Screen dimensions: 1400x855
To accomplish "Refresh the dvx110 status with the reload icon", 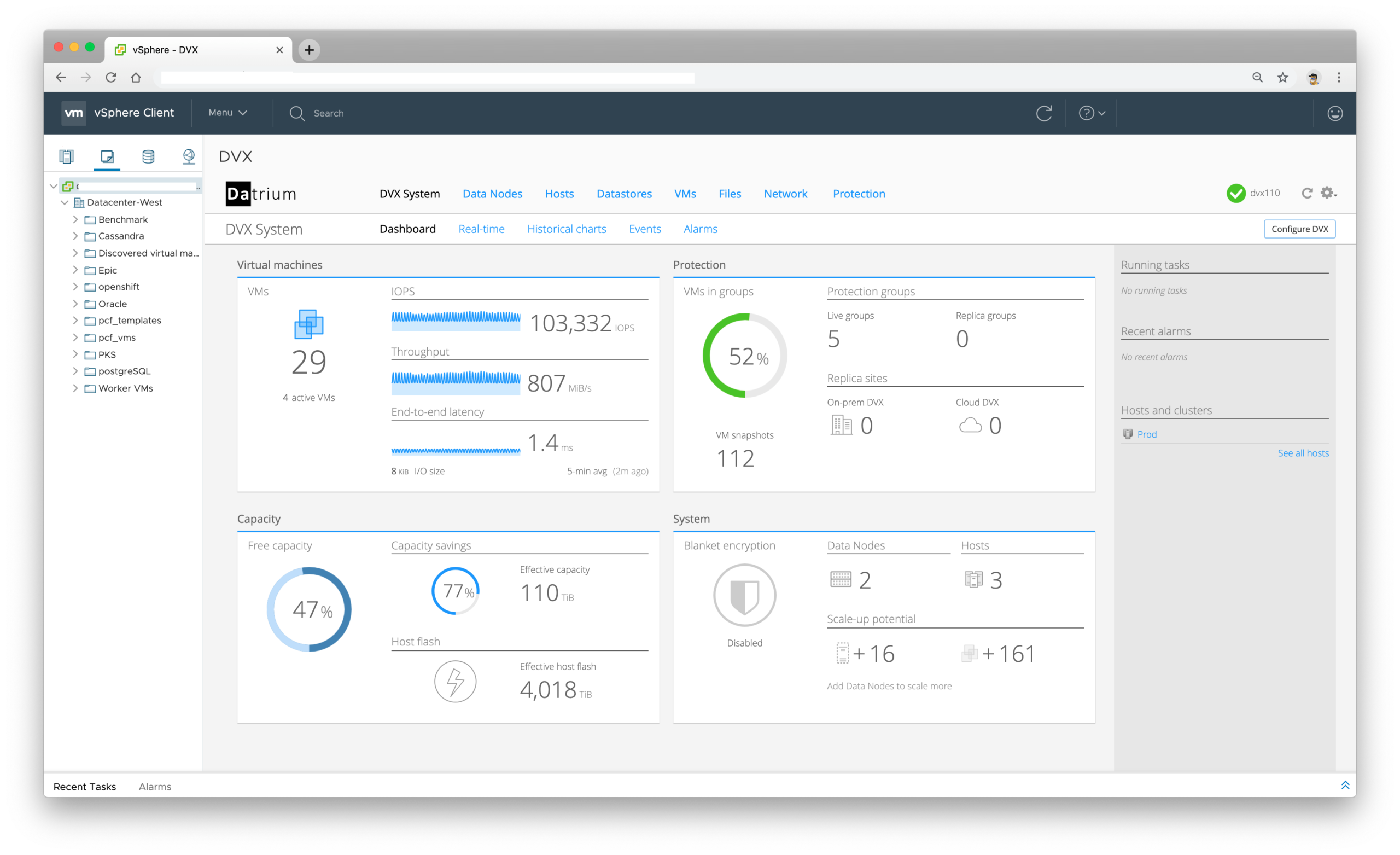I will [1308, 193].
